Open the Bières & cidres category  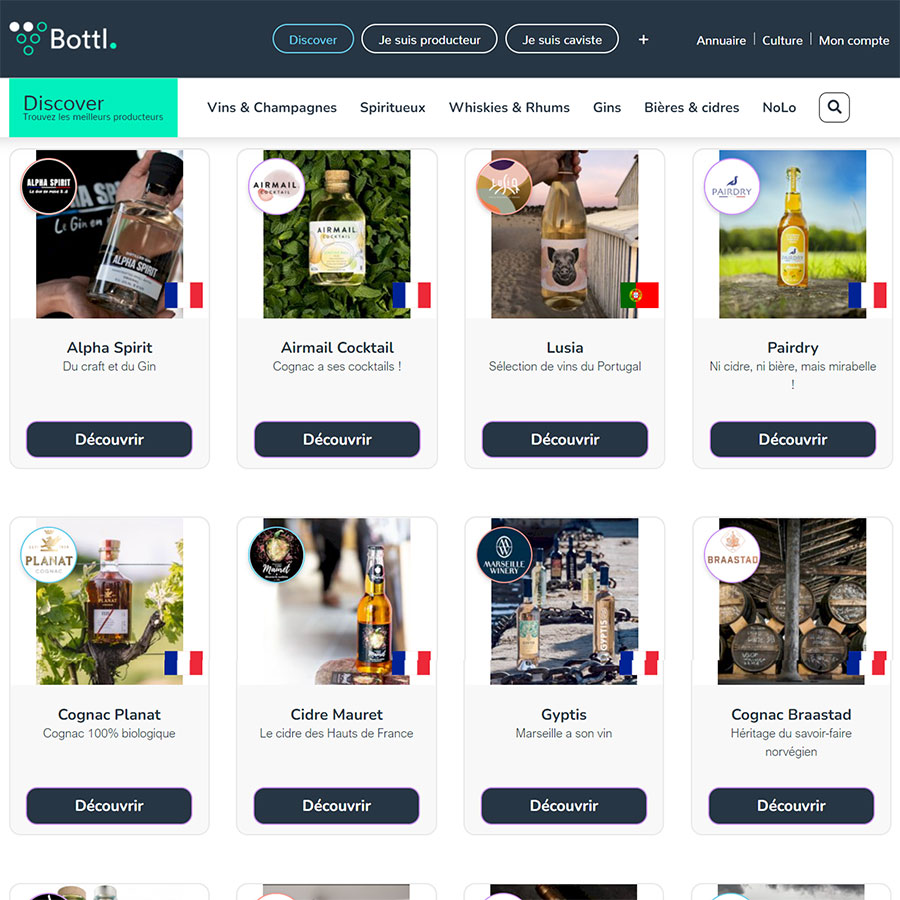pyautogui.click(x=691, y=107)
